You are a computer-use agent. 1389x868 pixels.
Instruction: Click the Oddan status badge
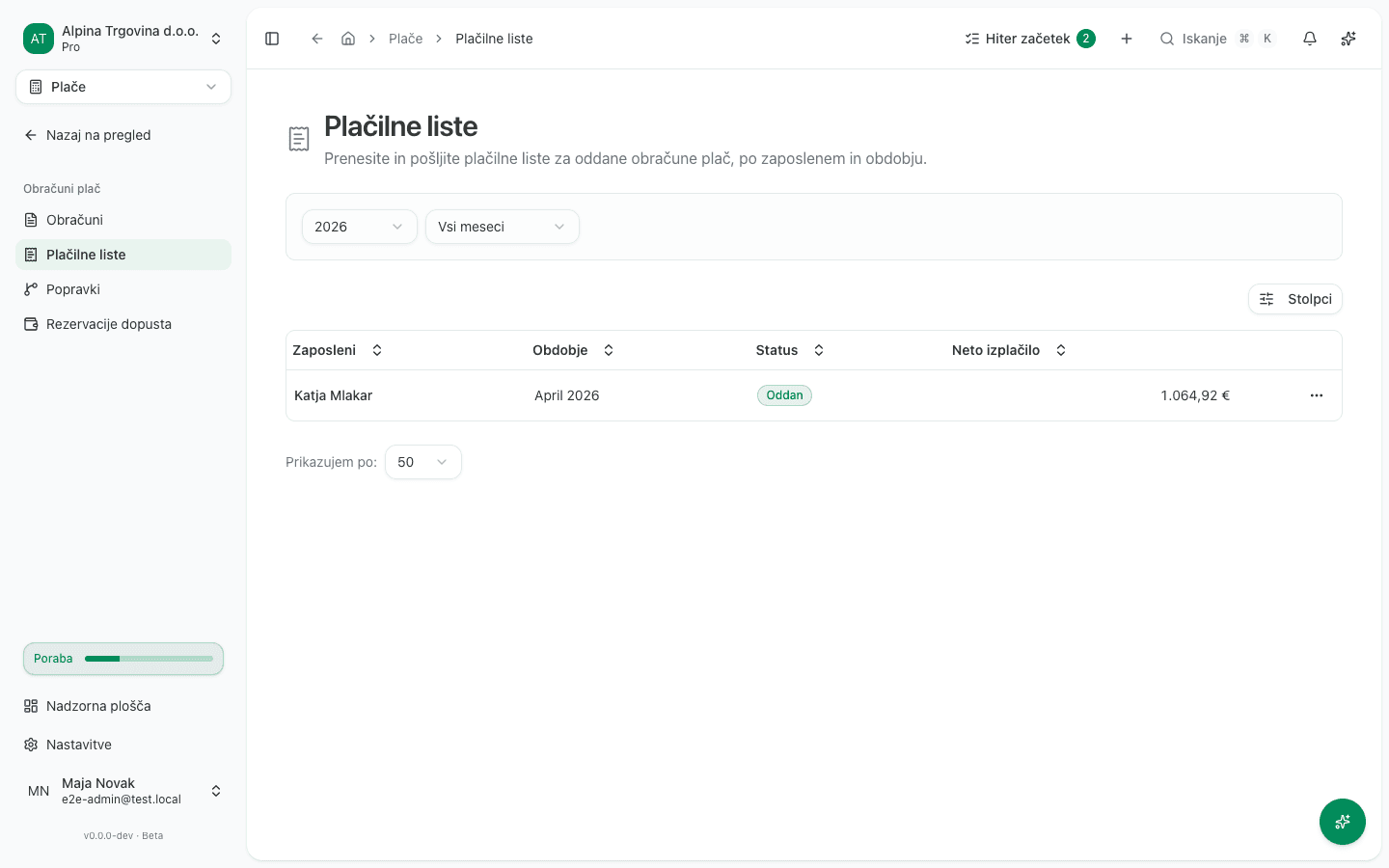click(x=784, y=395)
